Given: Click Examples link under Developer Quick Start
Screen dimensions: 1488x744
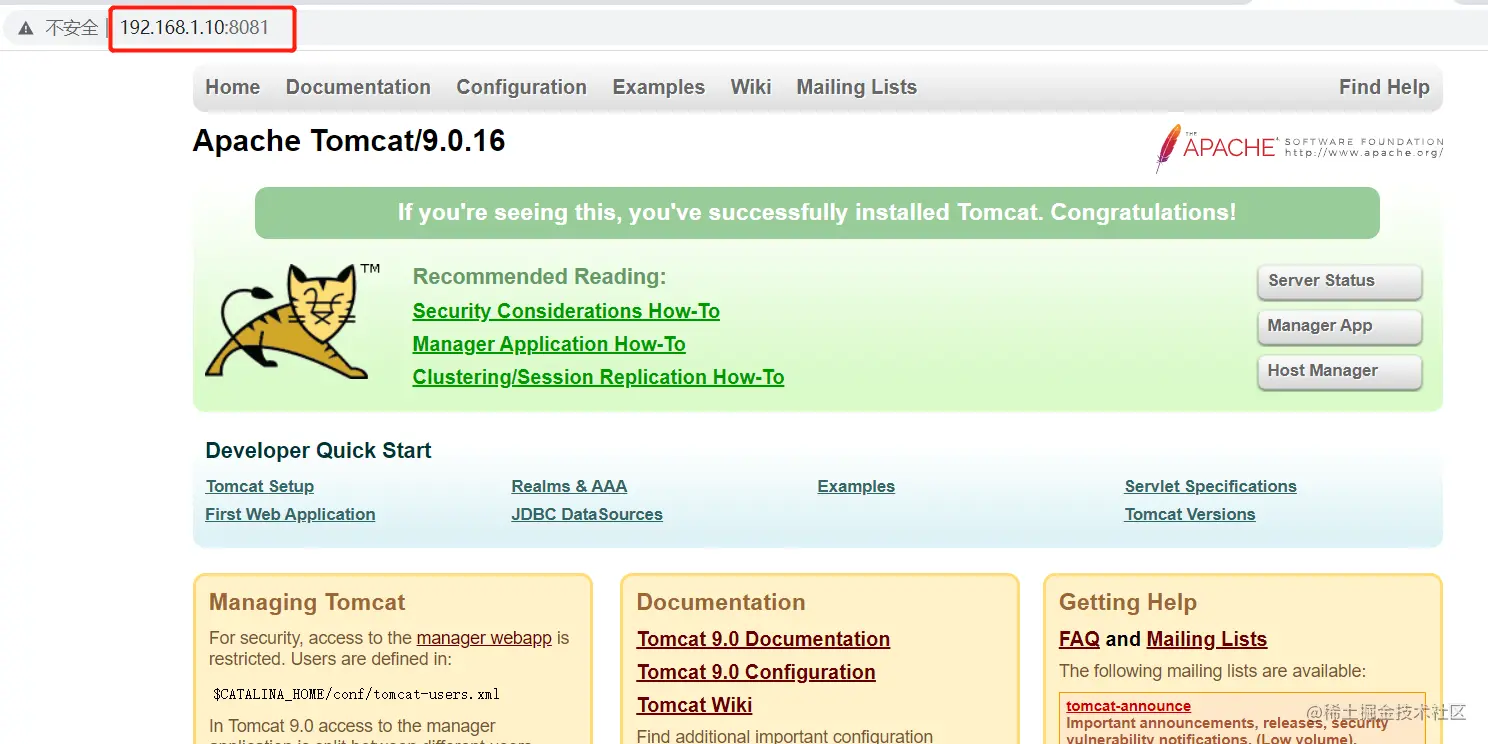Looking at the screenshot, I should pyautogui.click(x=856, y=486).
